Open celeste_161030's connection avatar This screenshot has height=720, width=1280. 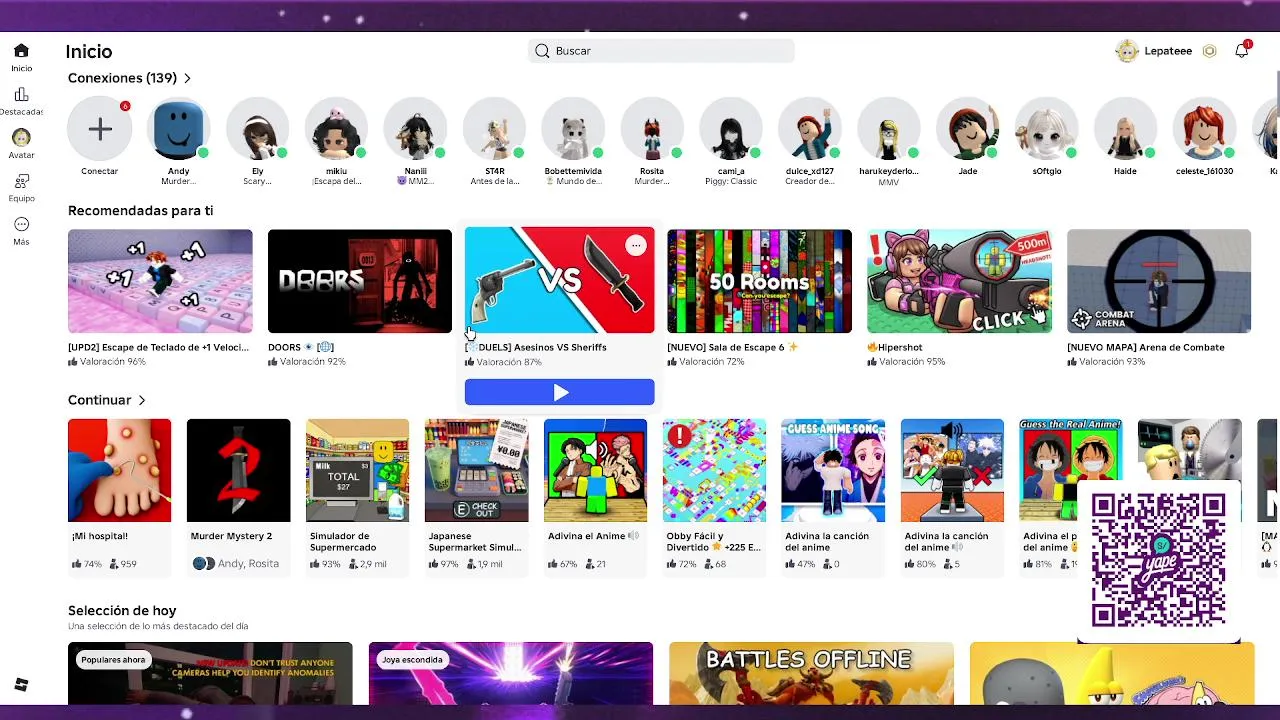coord(1204,129)
